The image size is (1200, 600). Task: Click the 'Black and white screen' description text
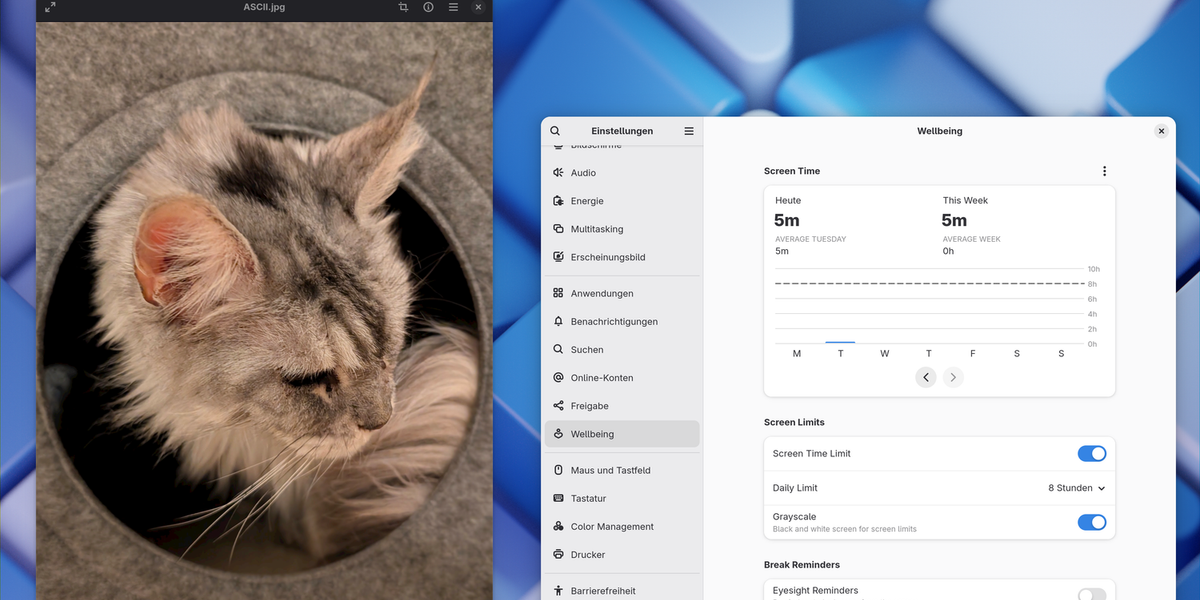pyautogui.click(x=845, y=529)
